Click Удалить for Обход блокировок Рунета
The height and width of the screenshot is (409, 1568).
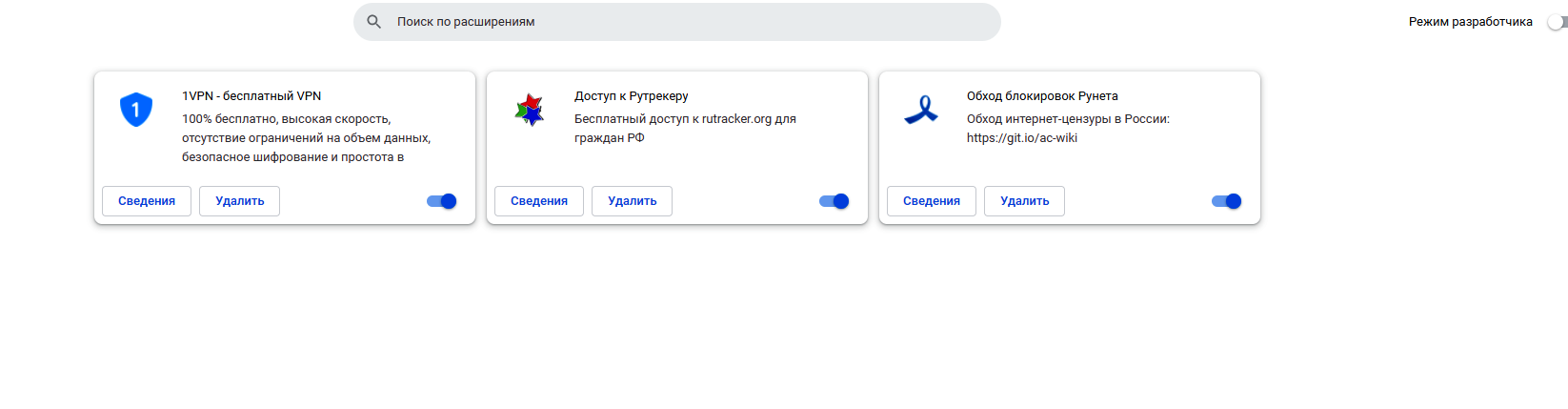[x=1024, y=201]
